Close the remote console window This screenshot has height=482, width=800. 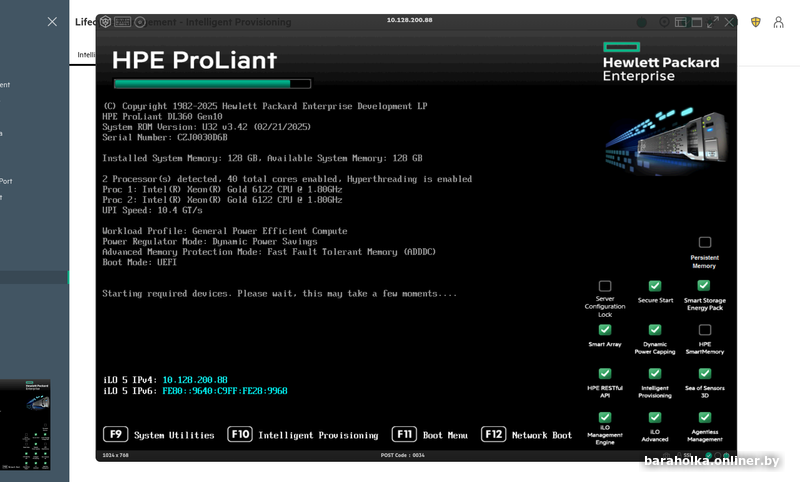pos(729,22)
